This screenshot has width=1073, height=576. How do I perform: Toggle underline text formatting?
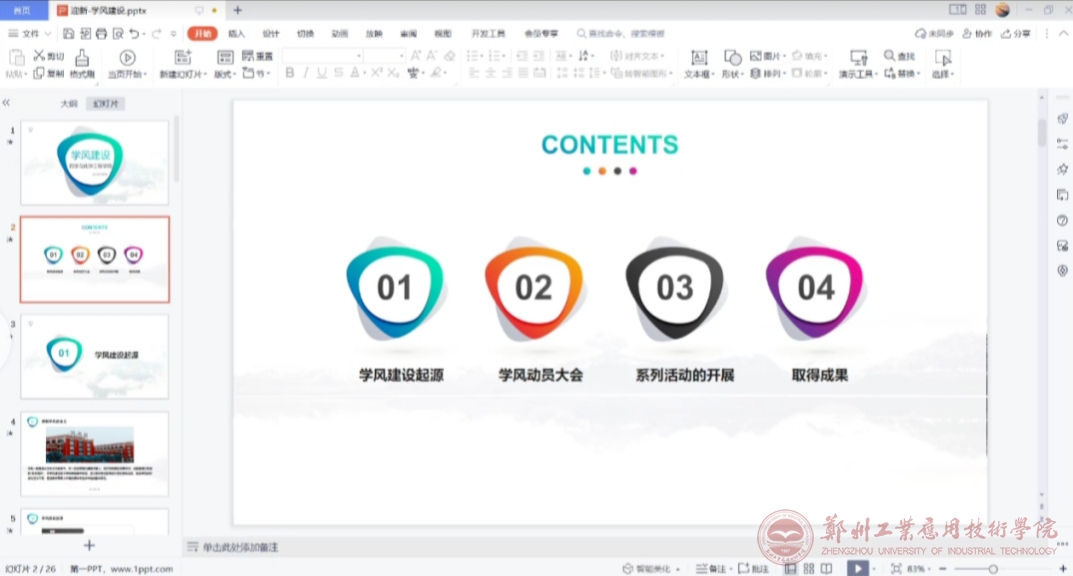click(x=321, y=73)
